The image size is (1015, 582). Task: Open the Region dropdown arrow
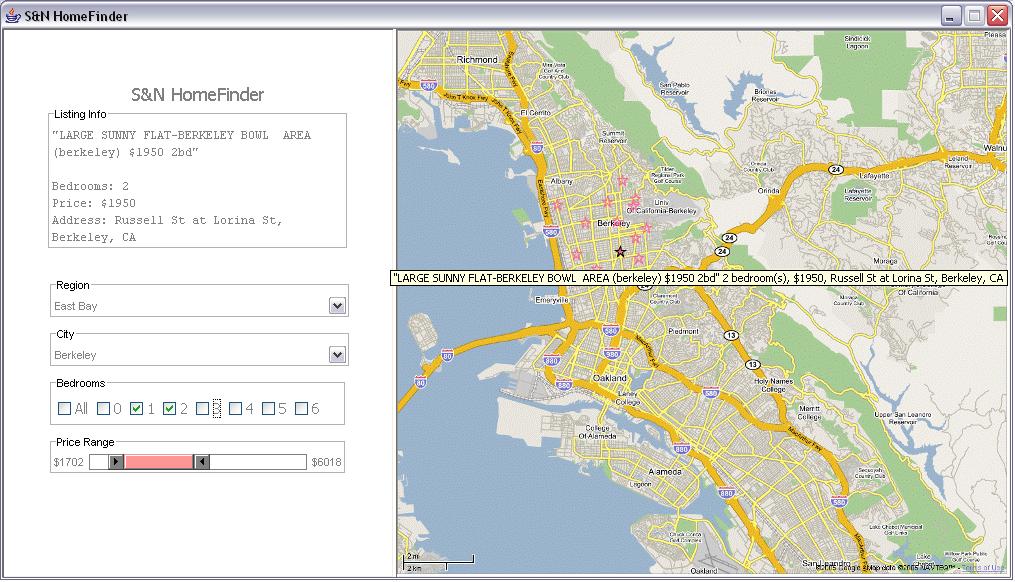pyautogui.click(x=337, y=306)
